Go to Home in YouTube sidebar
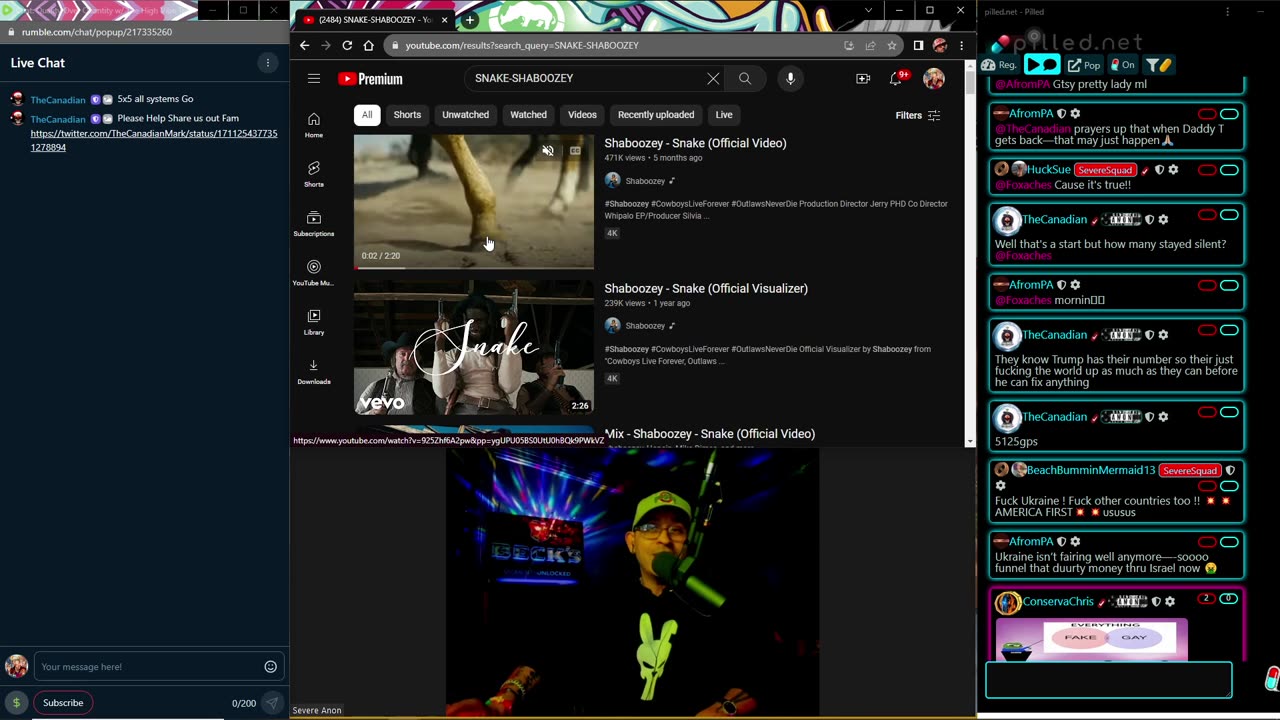 [314, 124]
